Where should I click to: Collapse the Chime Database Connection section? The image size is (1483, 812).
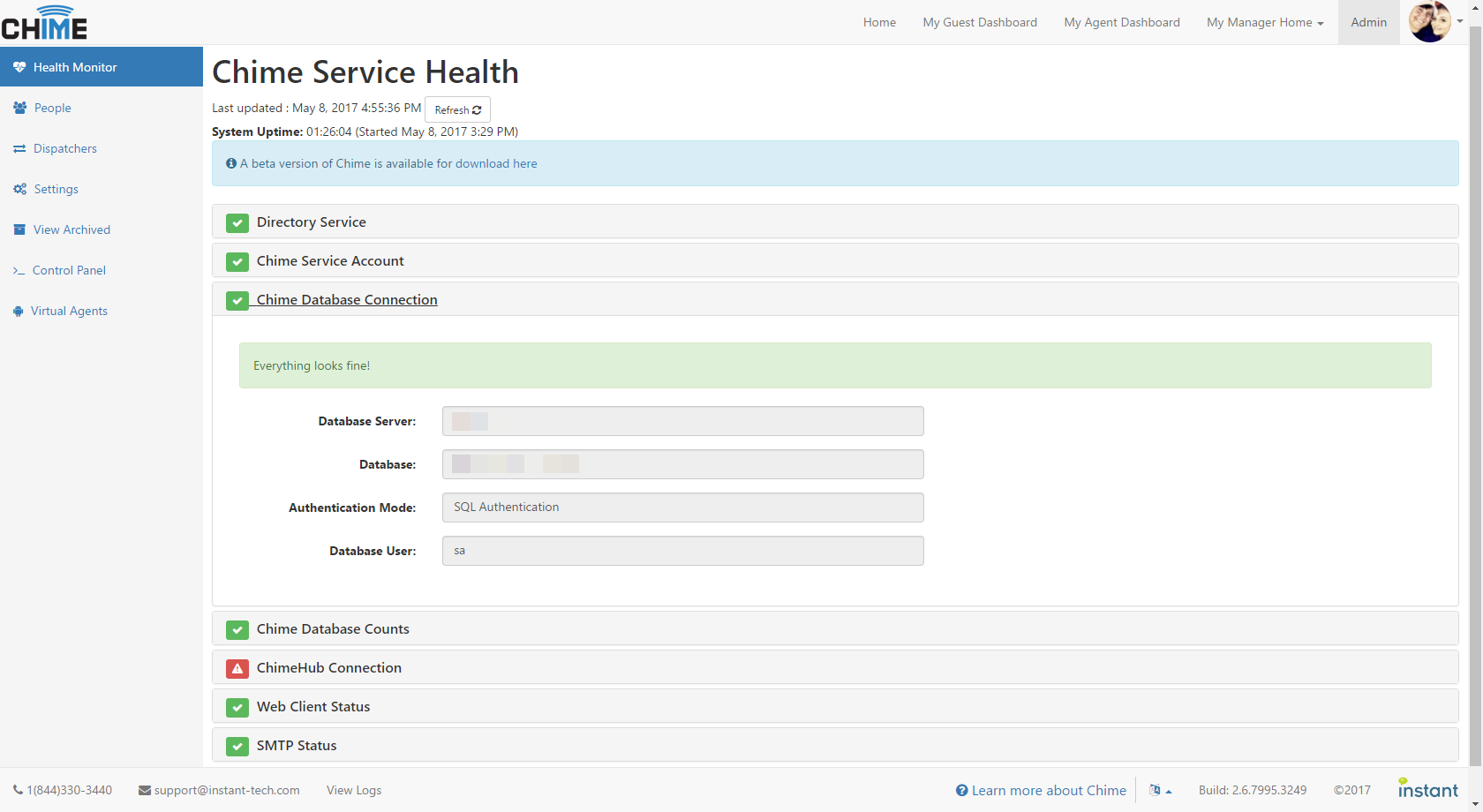pyautogui.click(x=835, y=299)
